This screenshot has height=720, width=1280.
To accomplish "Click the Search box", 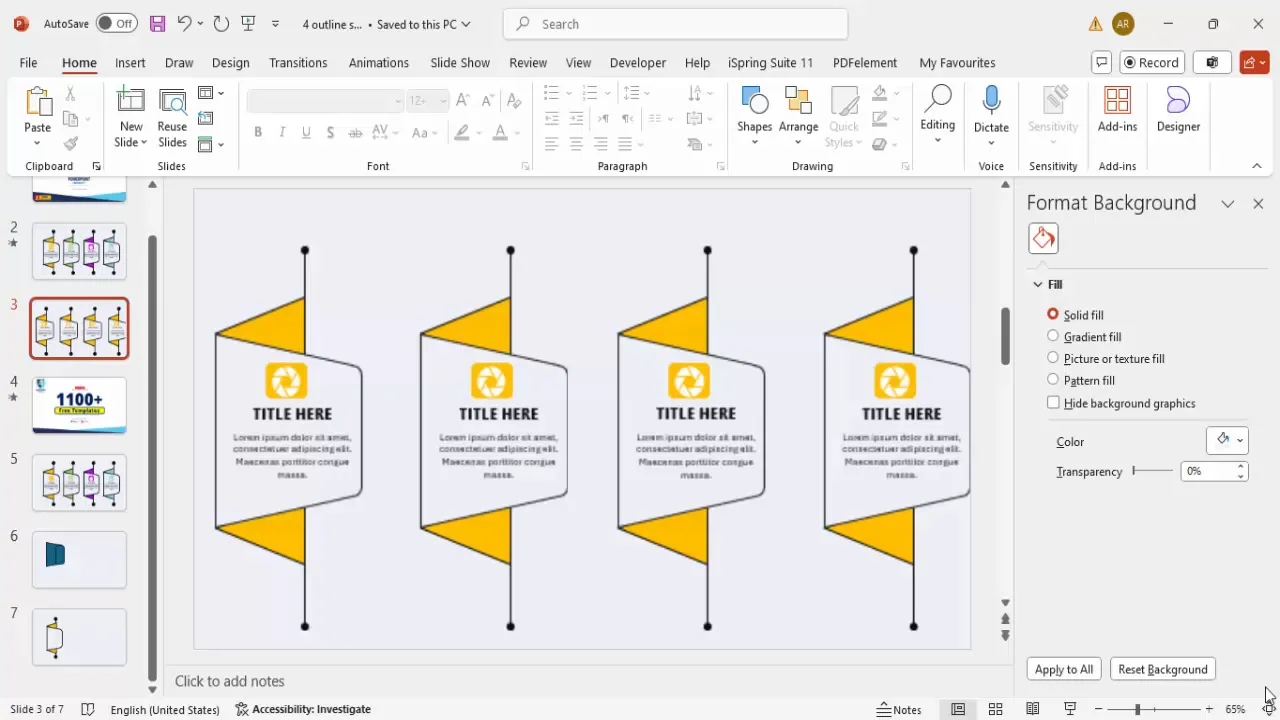I will click(x=675, y=24).
